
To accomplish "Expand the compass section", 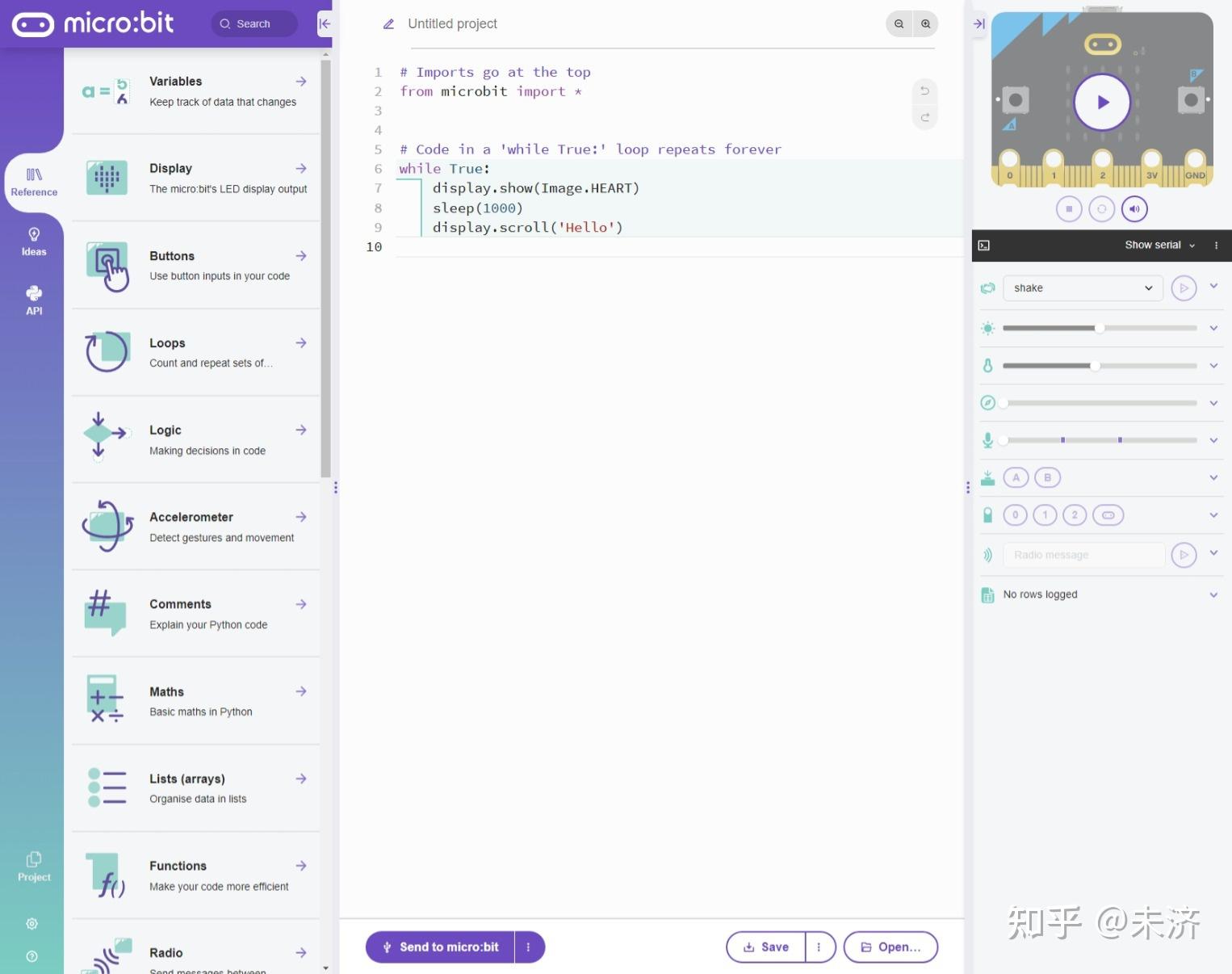I will pyautogui.click(x=1213, y=403).
